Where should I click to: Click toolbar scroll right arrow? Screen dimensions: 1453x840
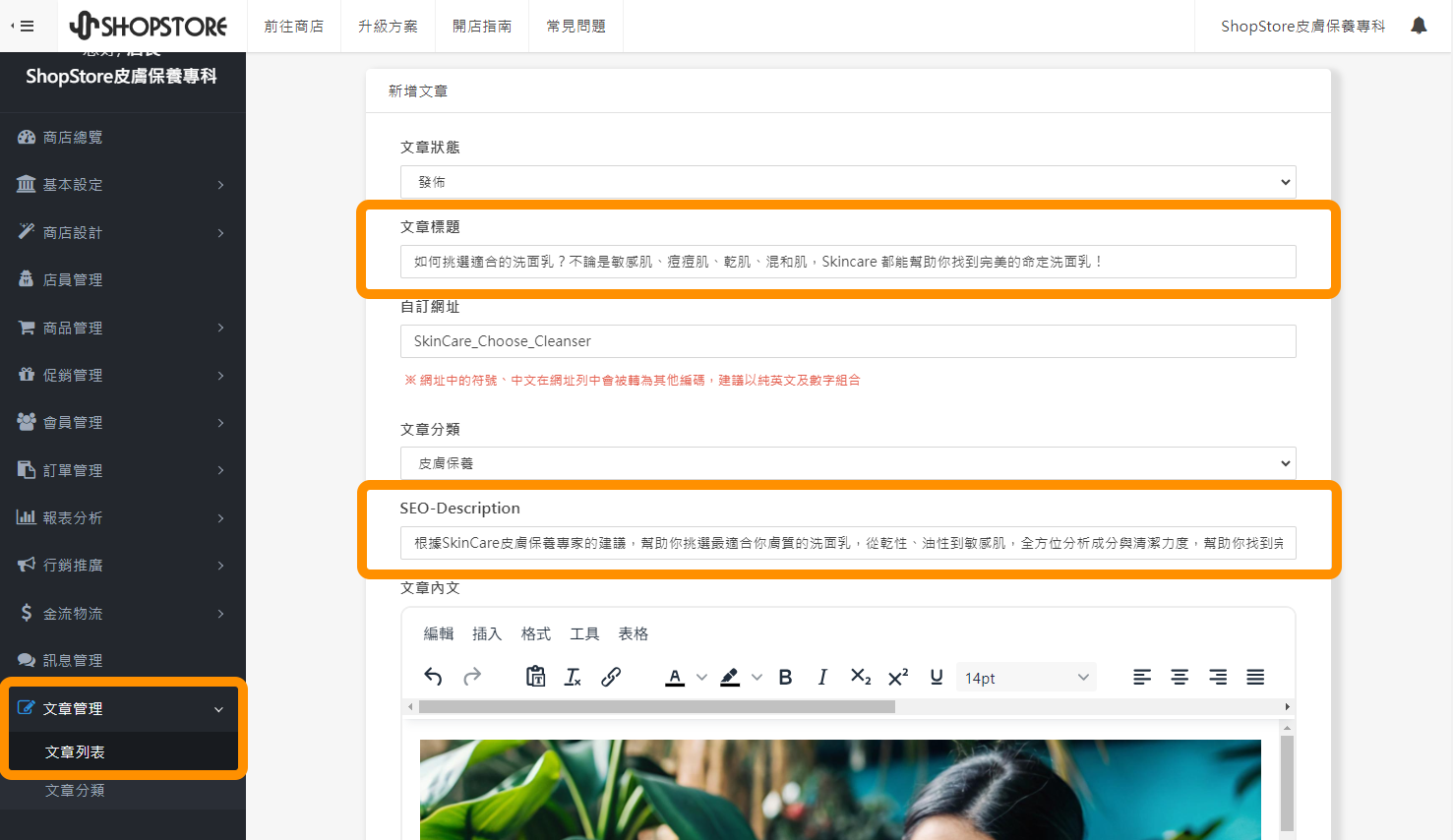[x=1287, y=706]
